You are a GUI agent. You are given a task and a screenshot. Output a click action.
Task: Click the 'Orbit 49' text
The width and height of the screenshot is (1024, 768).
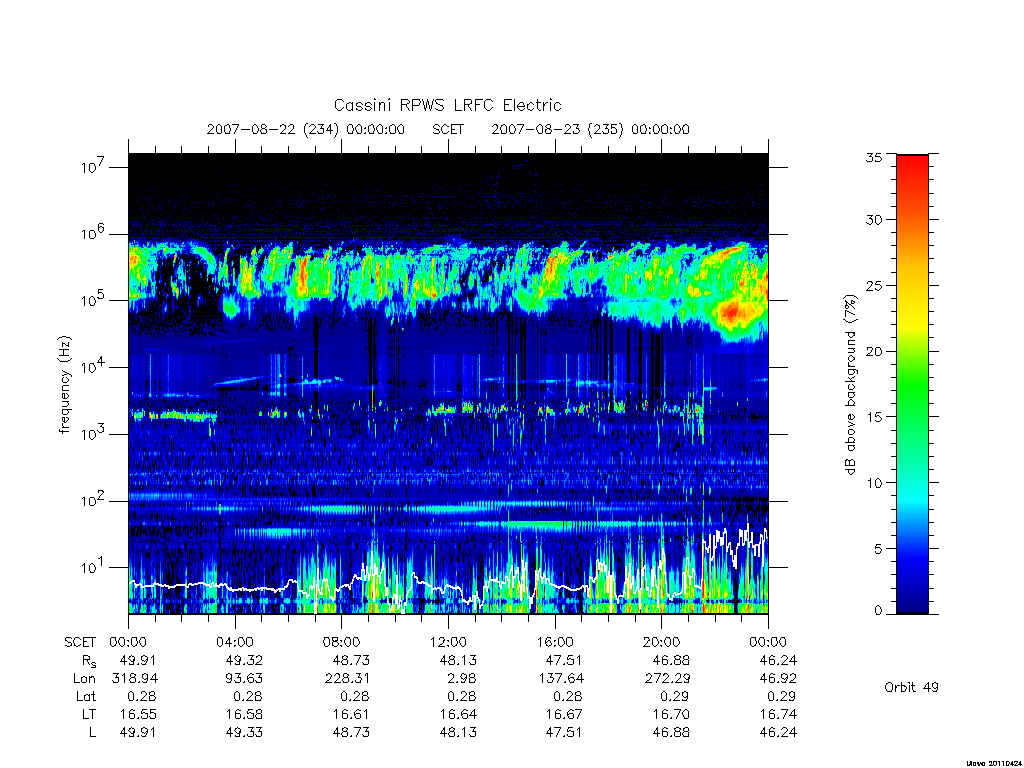point(911,687)
